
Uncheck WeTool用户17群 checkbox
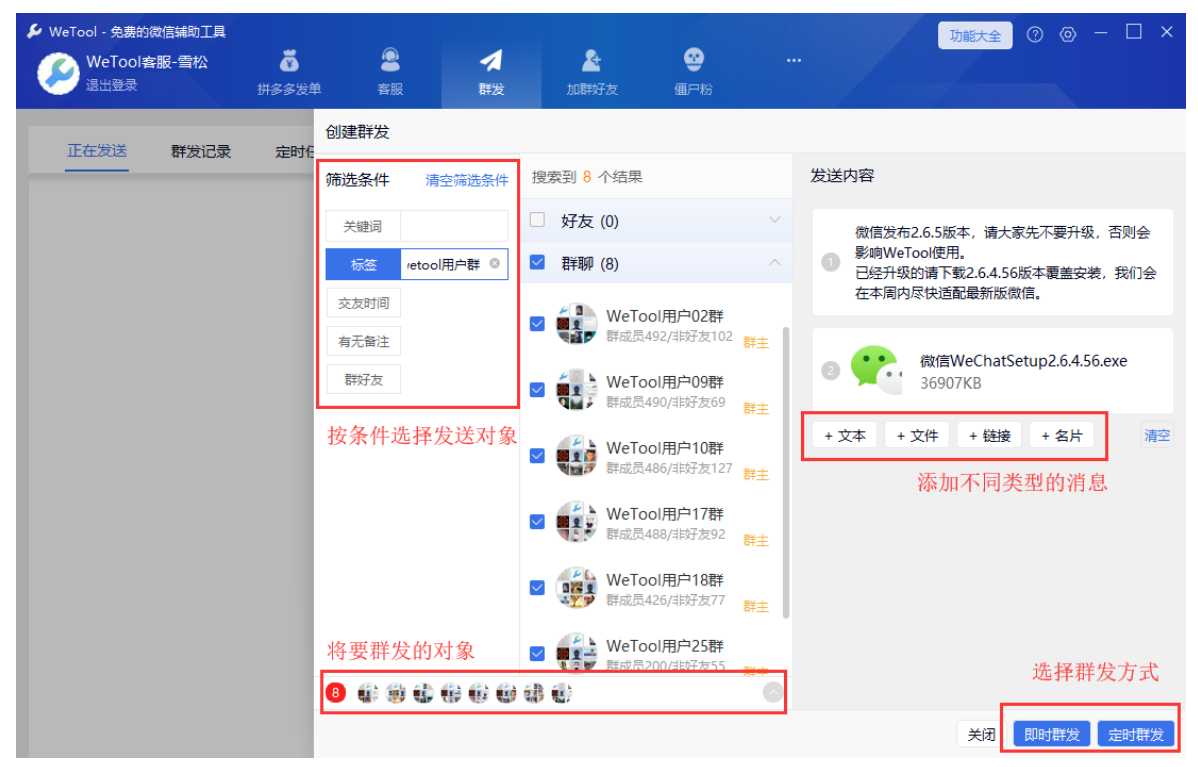pyautogui.click(x=537, y=522)
